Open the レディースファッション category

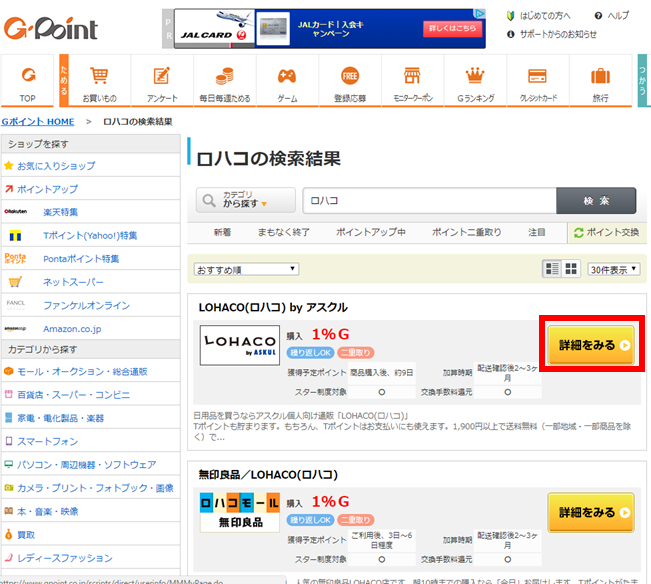tap(65, 558)
